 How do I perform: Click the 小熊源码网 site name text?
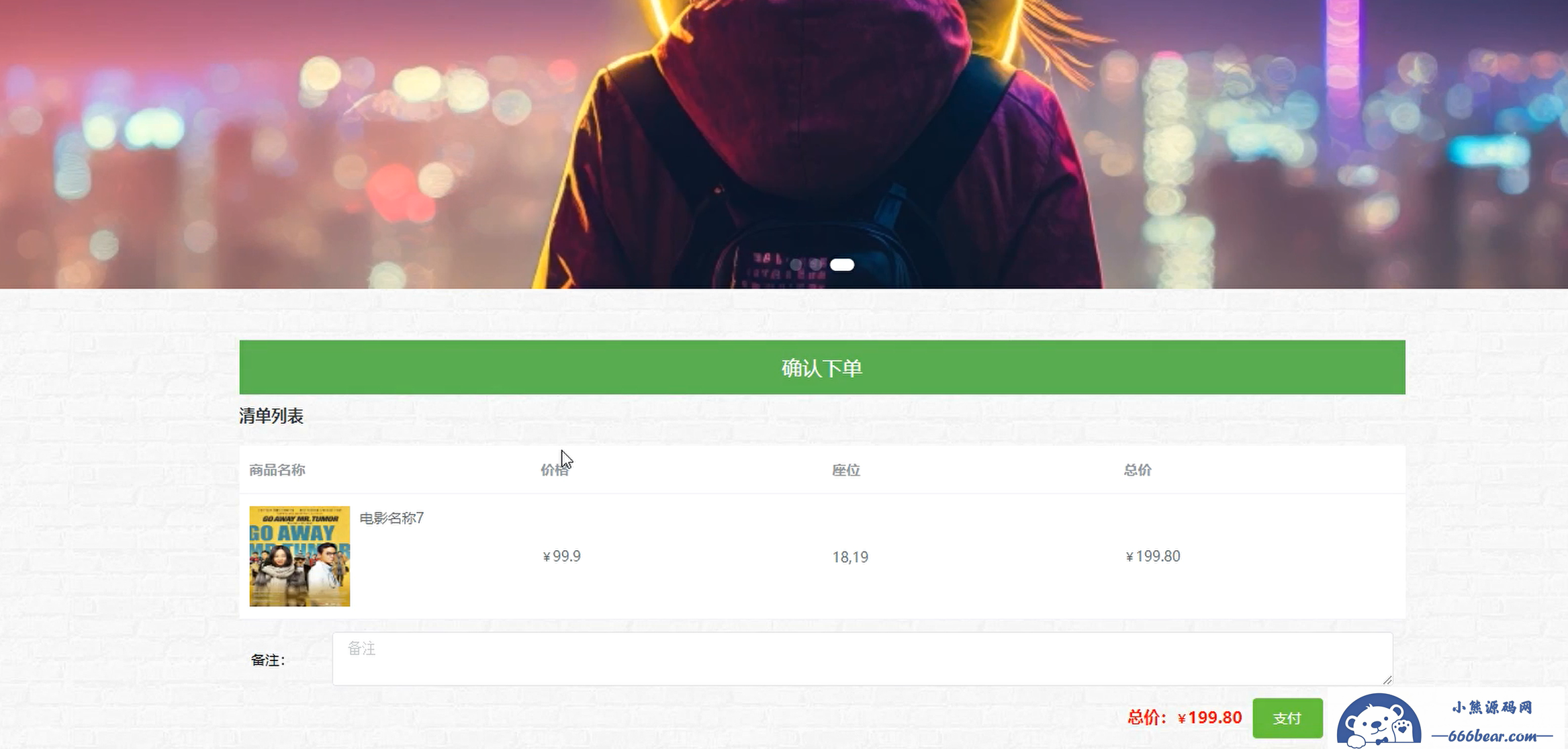click(x=1492, y=707)
